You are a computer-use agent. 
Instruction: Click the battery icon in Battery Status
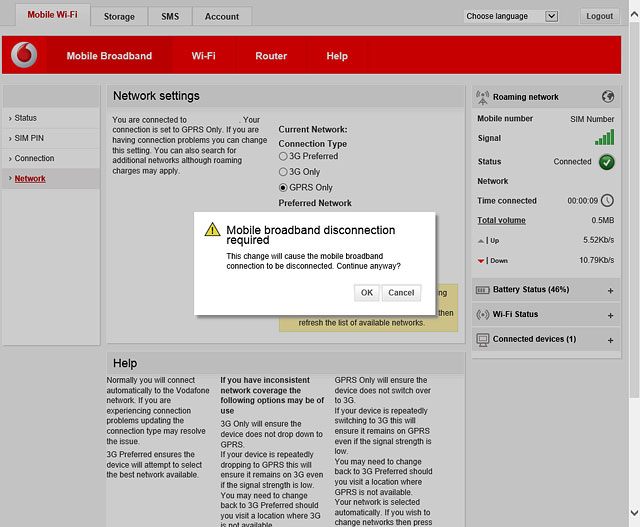tap(482, 290)
